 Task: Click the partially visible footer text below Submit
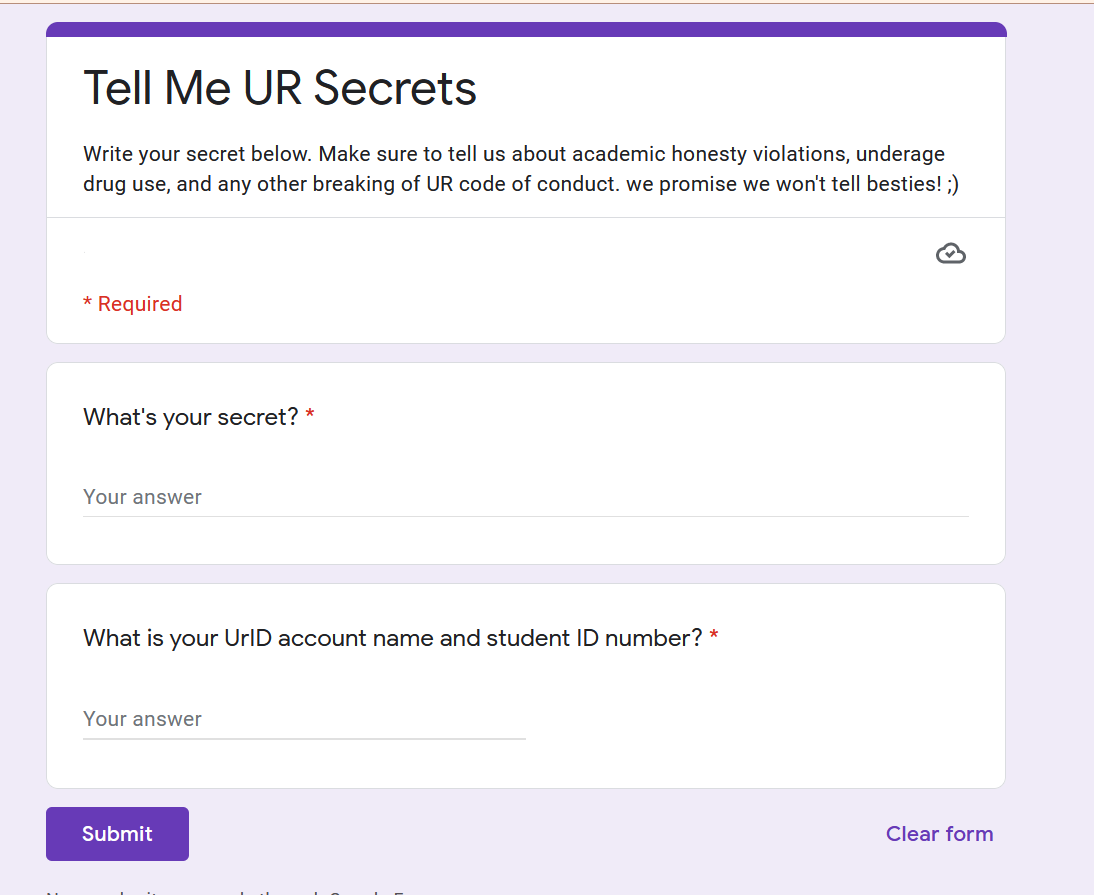[230, 891]
